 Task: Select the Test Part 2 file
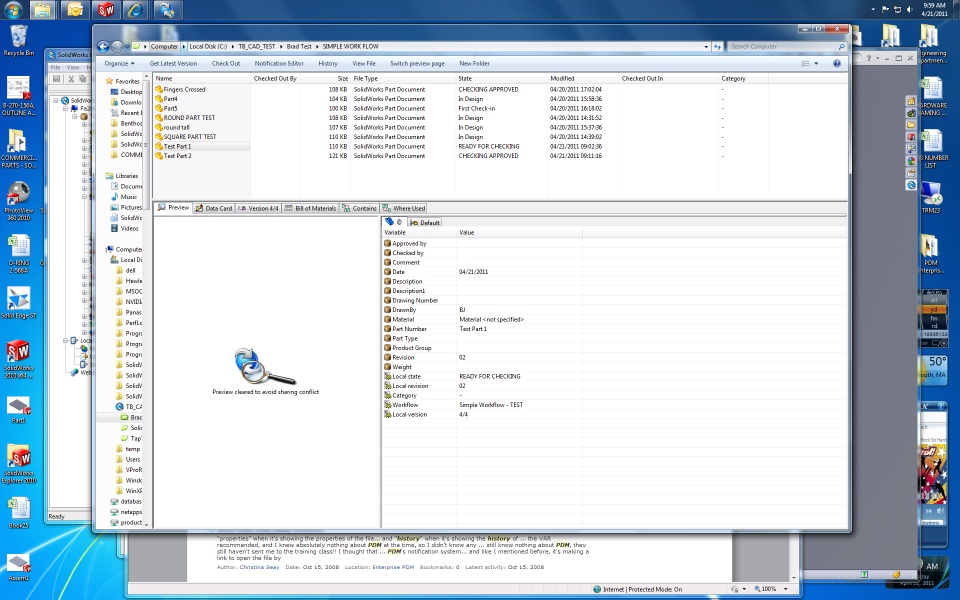[x=177, y=156]
